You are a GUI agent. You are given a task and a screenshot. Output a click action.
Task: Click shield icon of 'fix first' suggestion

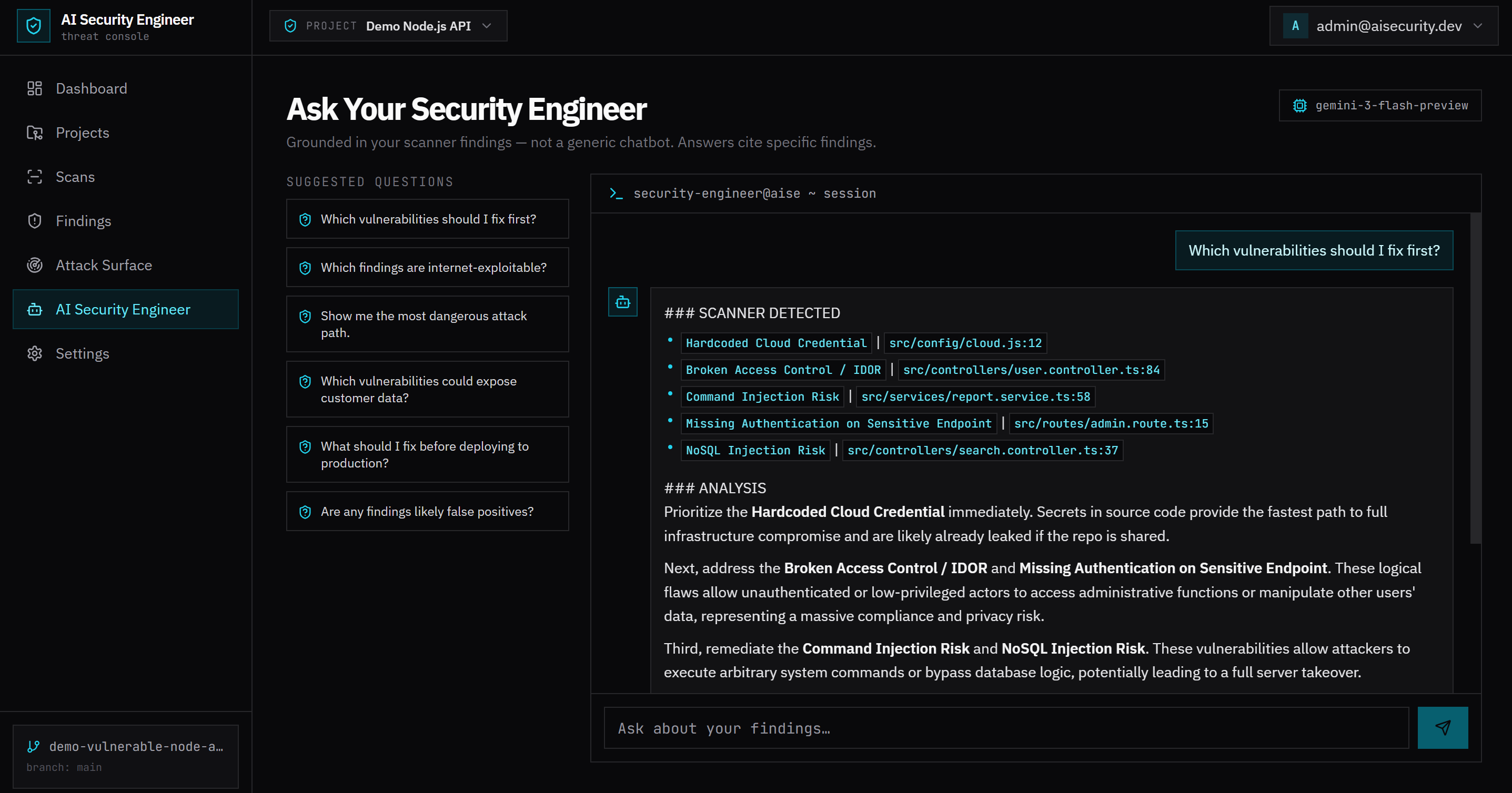(305, 219)
